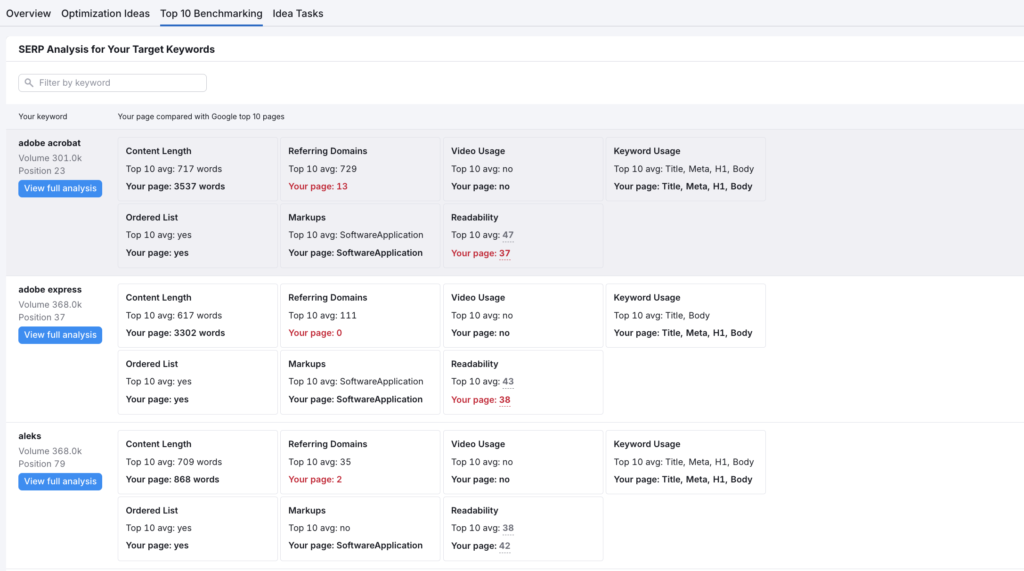This screenshot has width=1024, height=571.
Task: Click aleks Readability your page 42
Action: (505, 546)
